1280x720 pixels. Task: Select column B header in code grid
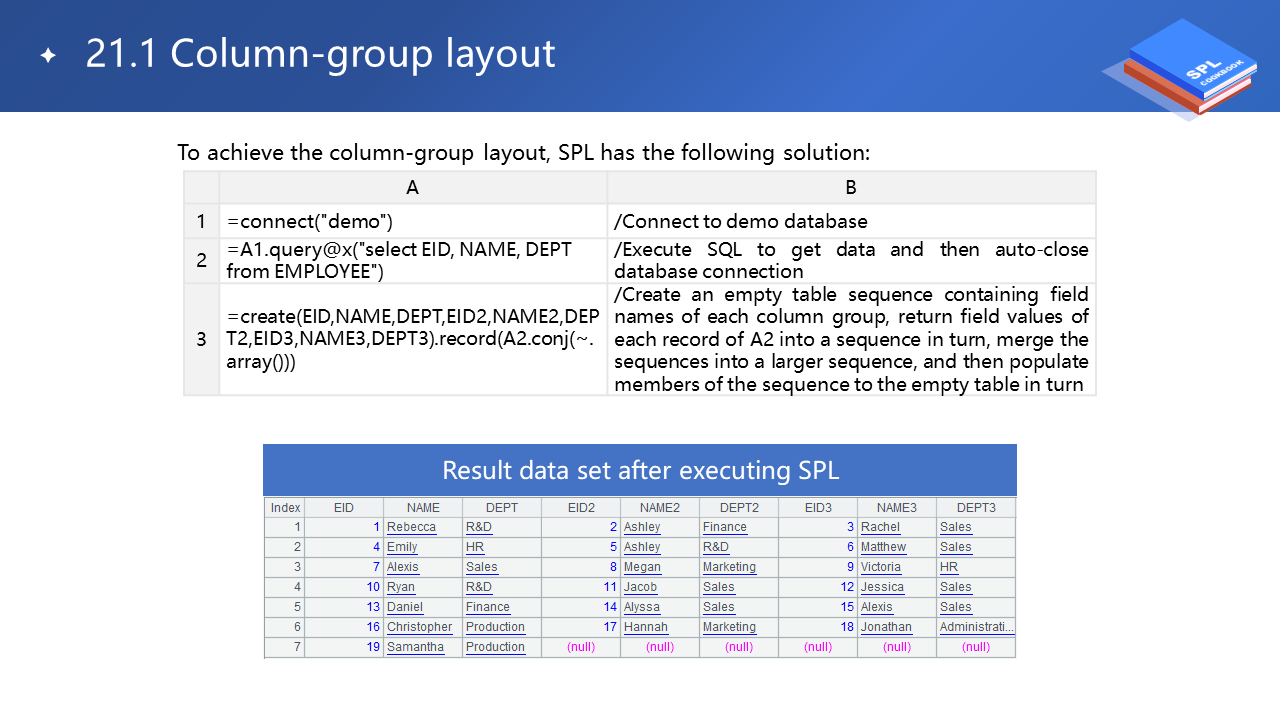(851, 187)
